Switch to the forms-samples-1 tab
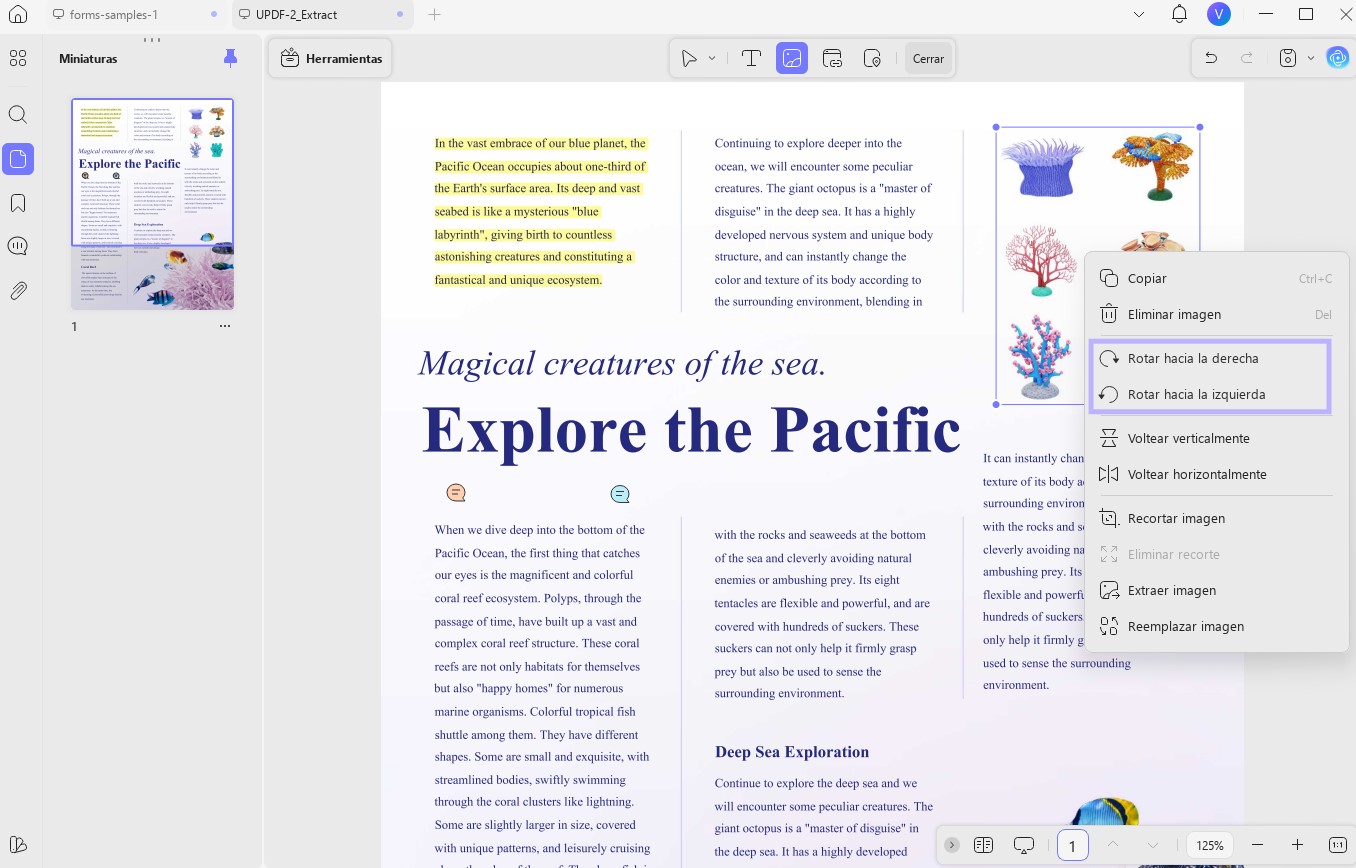This screenshot has height=868, width=1356. [114, 15]
